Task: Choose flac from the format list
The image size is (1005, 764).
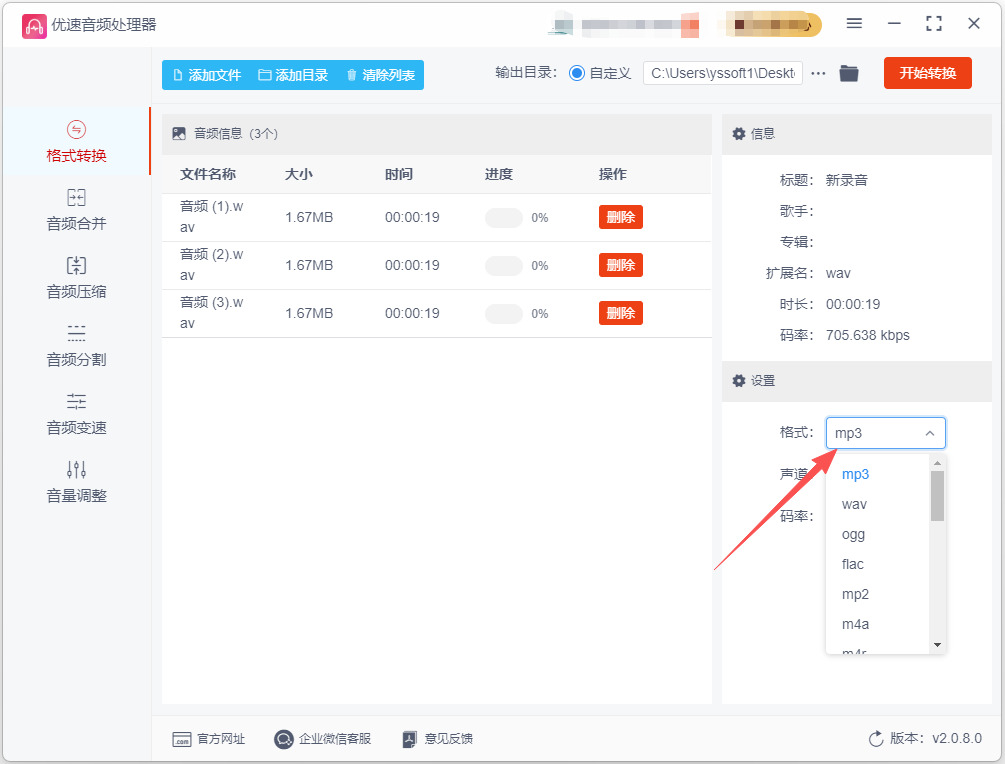Action: (877, 565)
